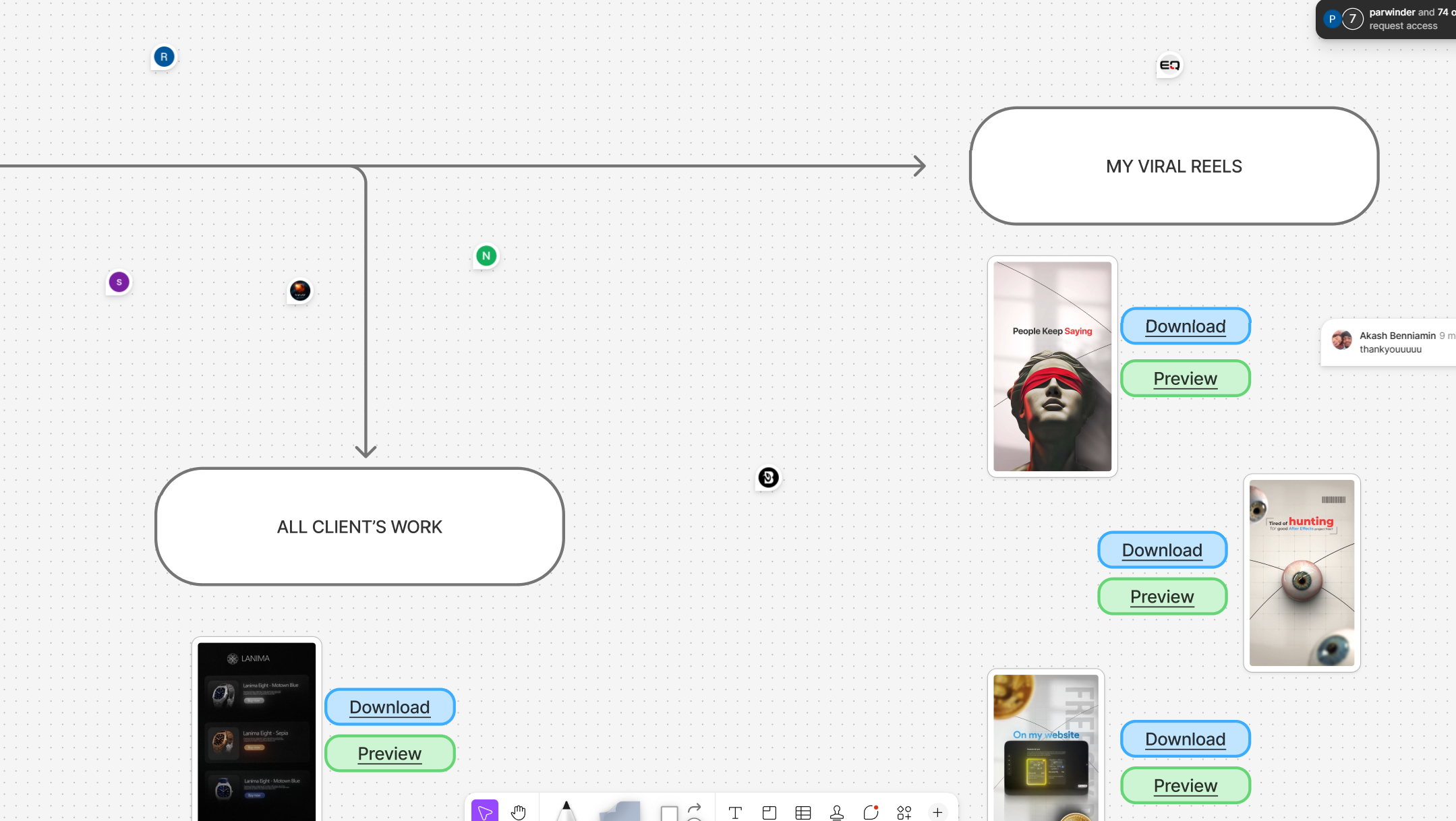
Task: Select the square shape tool
Action: [669, 813]
